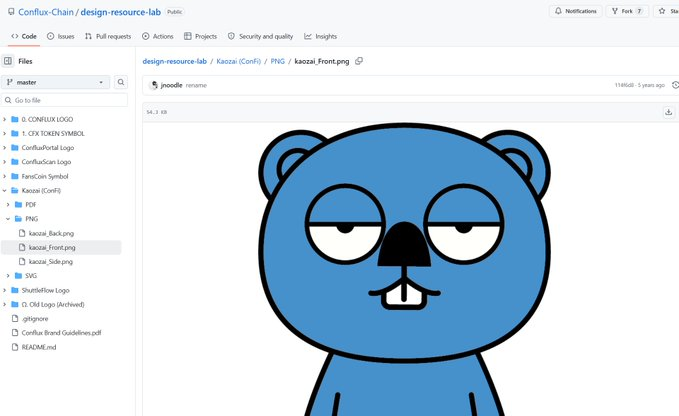Click the Notifications button
Screen dimensions: 679x416
tap(576, 11)
